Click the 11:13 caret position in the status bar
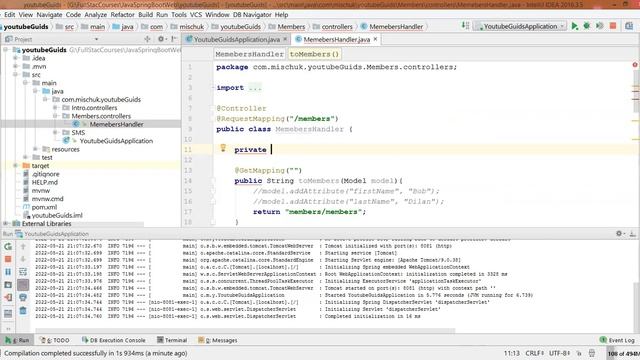Screen dimensions: 640x360 coord(511,353)
